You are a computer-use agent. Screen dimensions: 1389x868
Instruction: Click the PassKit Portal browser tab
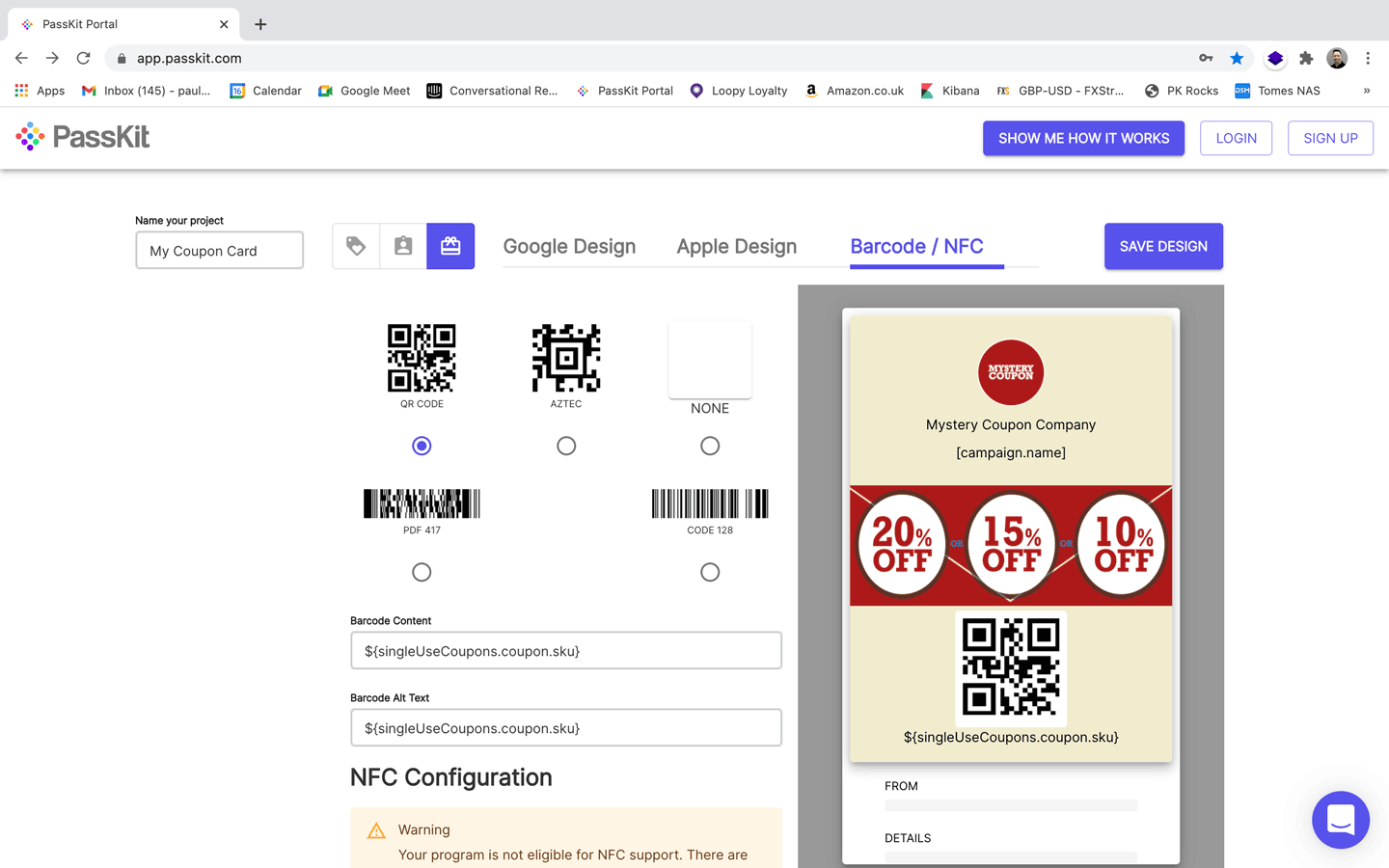tap(123, 24)
